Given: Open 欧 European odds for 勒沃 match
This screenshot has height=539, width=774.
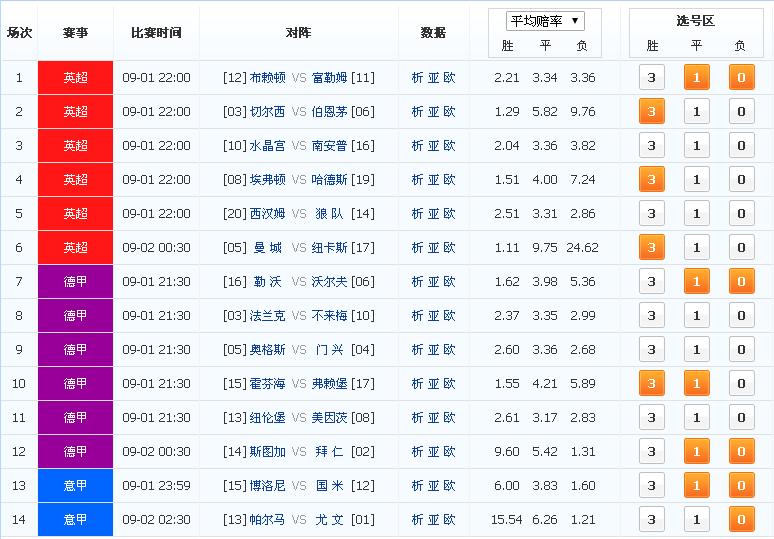Looking at the screenshot, I should coord(449,281).
